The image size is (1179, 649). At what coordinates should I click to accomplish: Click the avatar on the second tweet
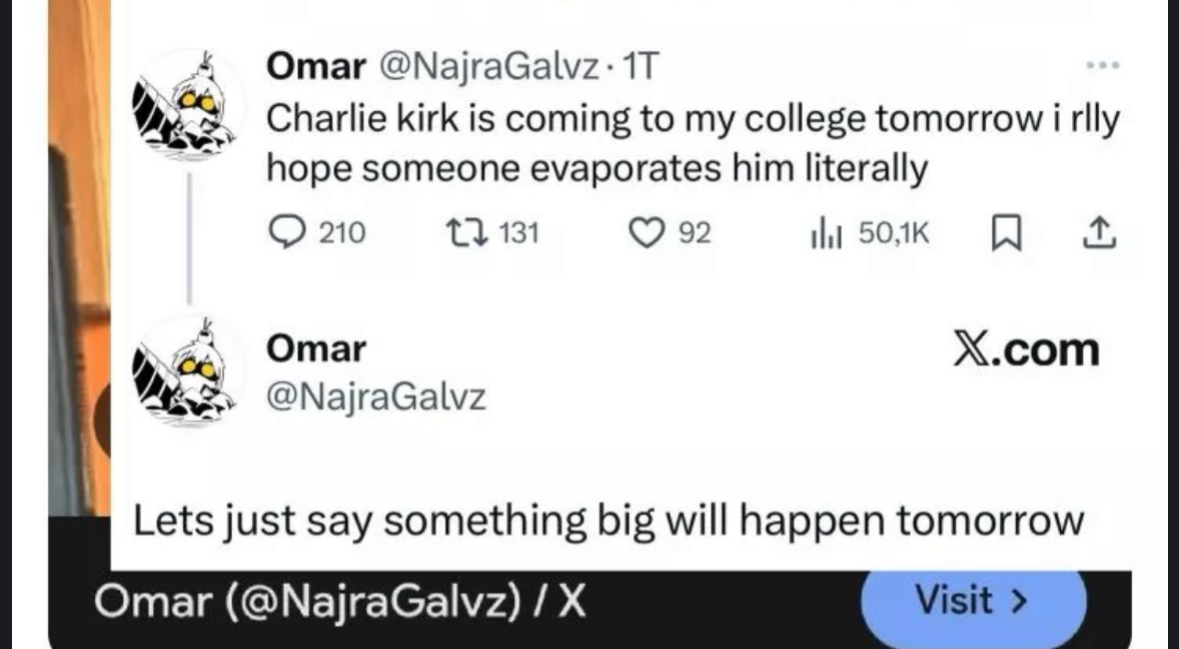pos(188,369)
